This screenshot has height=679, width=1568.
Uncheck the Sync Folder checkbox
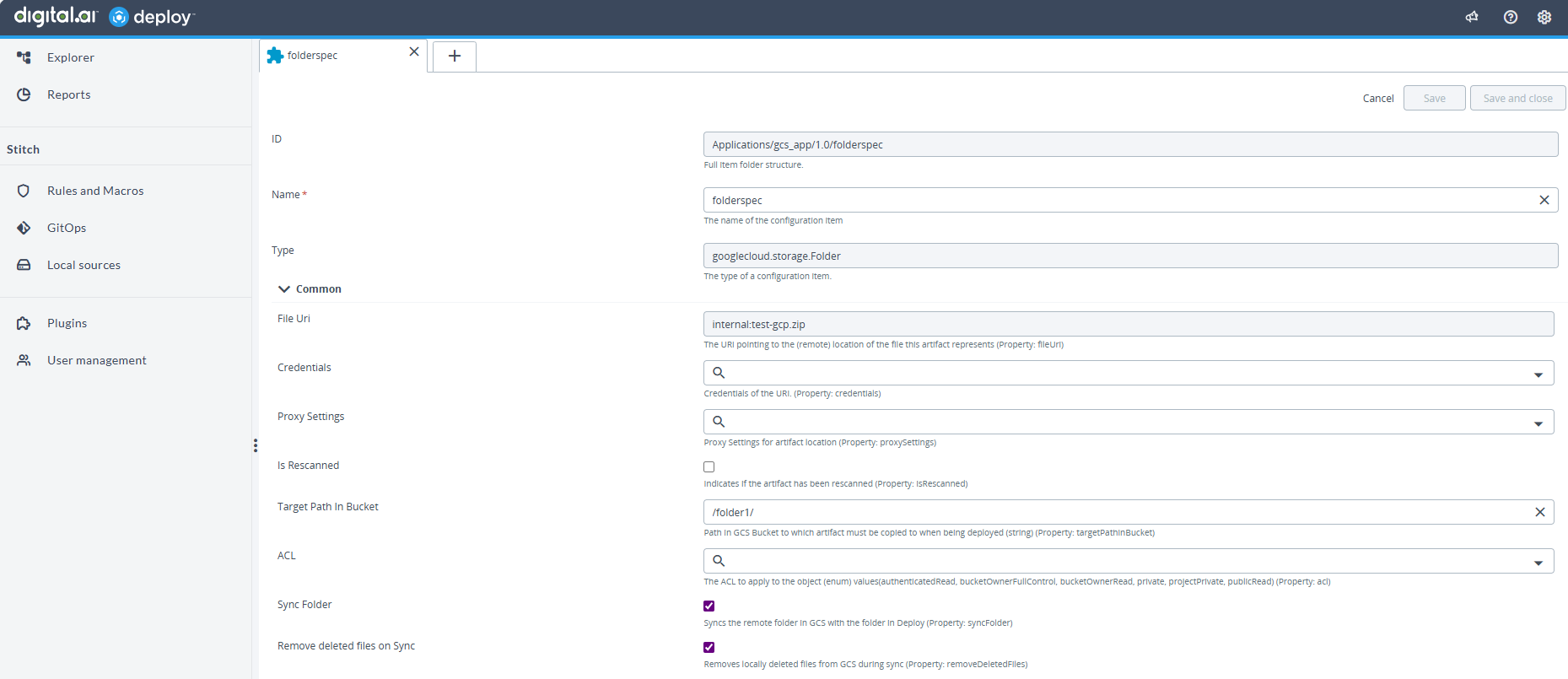[x=709, y=606]
